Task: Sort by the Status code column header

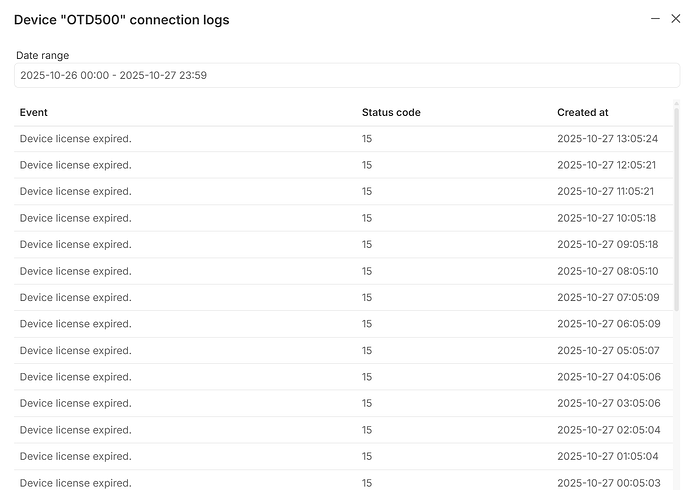Action: pyautogui.click(x=391, y=113)
